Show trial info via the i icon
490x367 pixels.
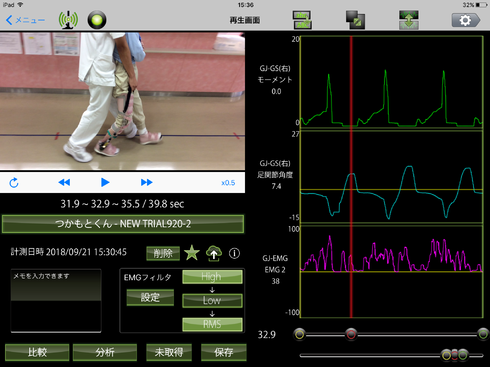(234, 254)
